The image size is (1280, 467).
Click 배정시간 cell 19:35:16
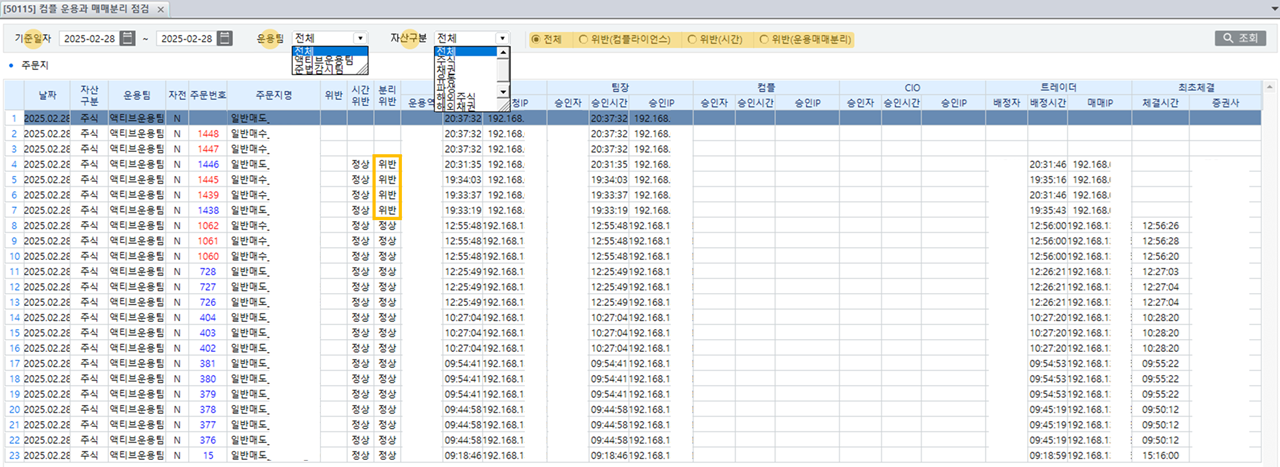(x=1048, y=179)
